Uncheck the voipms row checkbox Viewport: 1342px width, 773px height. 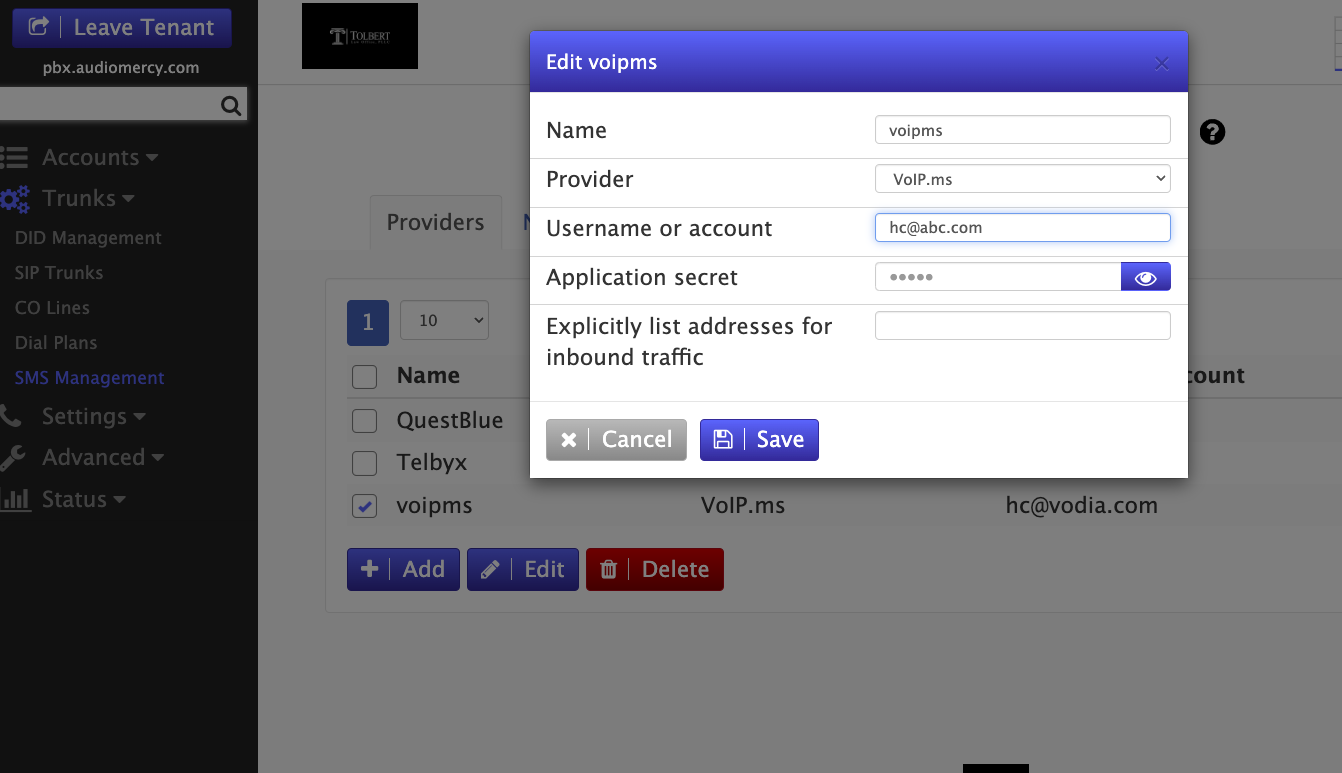click(x=364, y=506)
